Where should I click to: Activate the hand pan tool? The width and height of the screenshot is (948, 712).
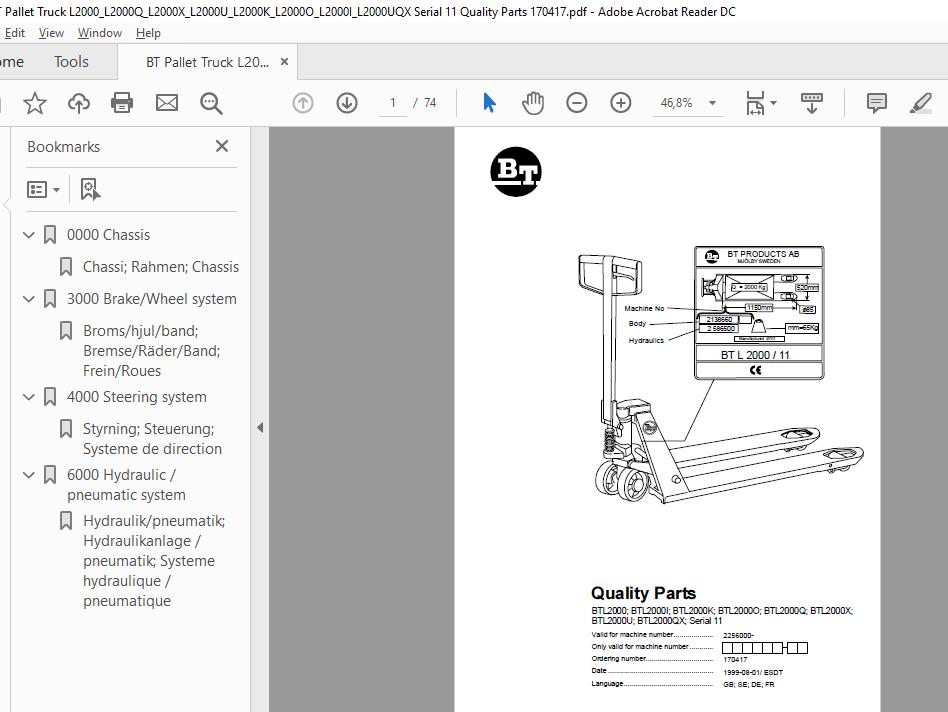tap(533, 103)
